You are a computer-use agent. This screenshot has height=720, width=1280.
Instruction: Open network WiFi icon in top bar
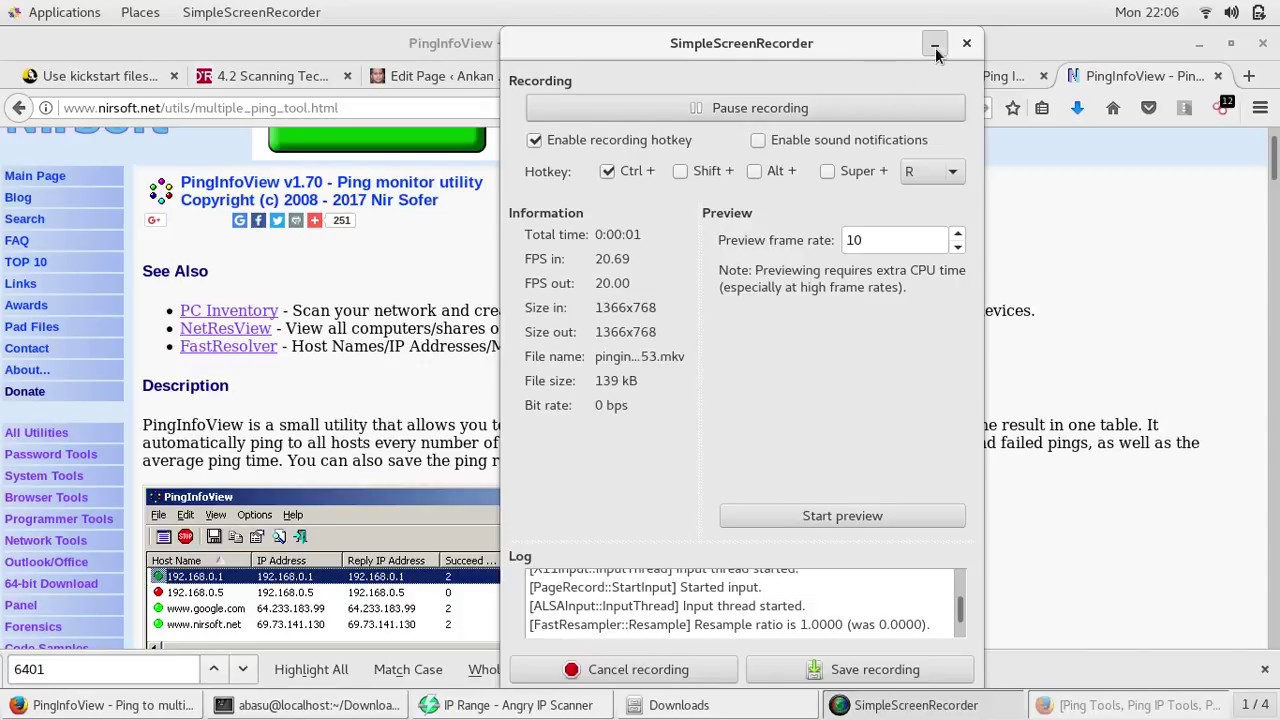[x=1205, y=12]
